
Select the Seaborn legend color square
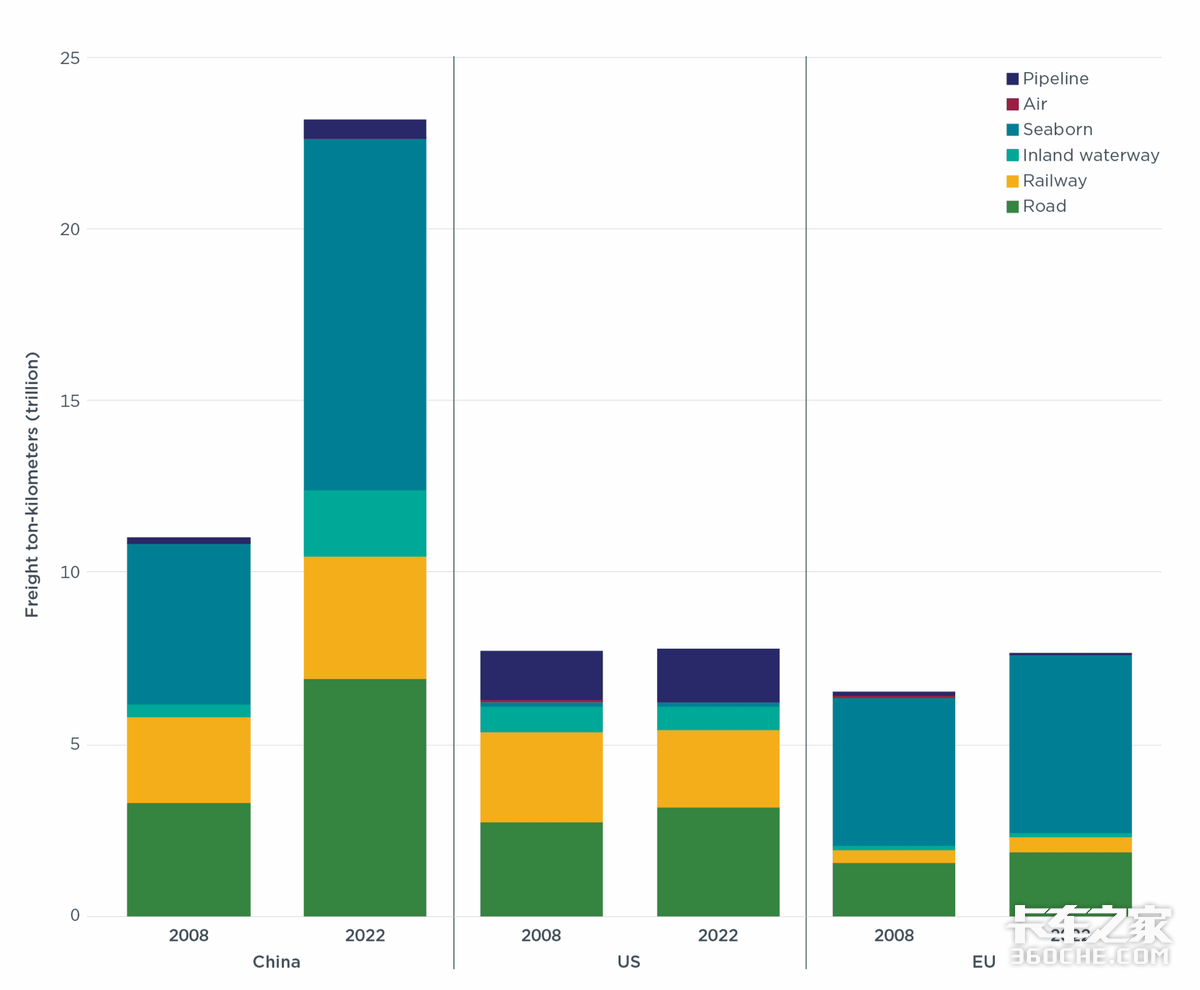[x=1012, y=130]
